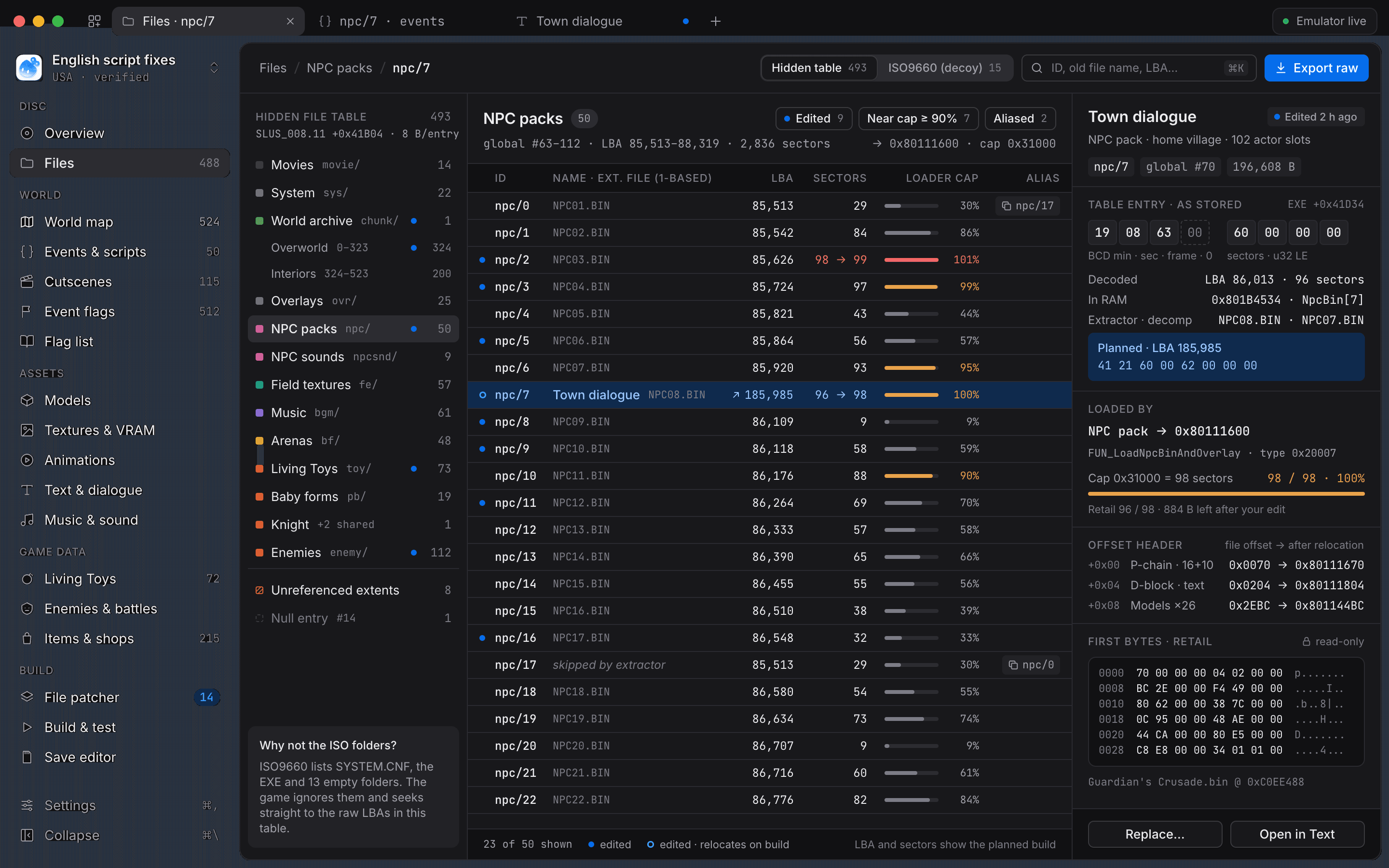The width and height of the screenshot is (1389, 868).
Task: Click the Replace... button
Action: 1155,834
